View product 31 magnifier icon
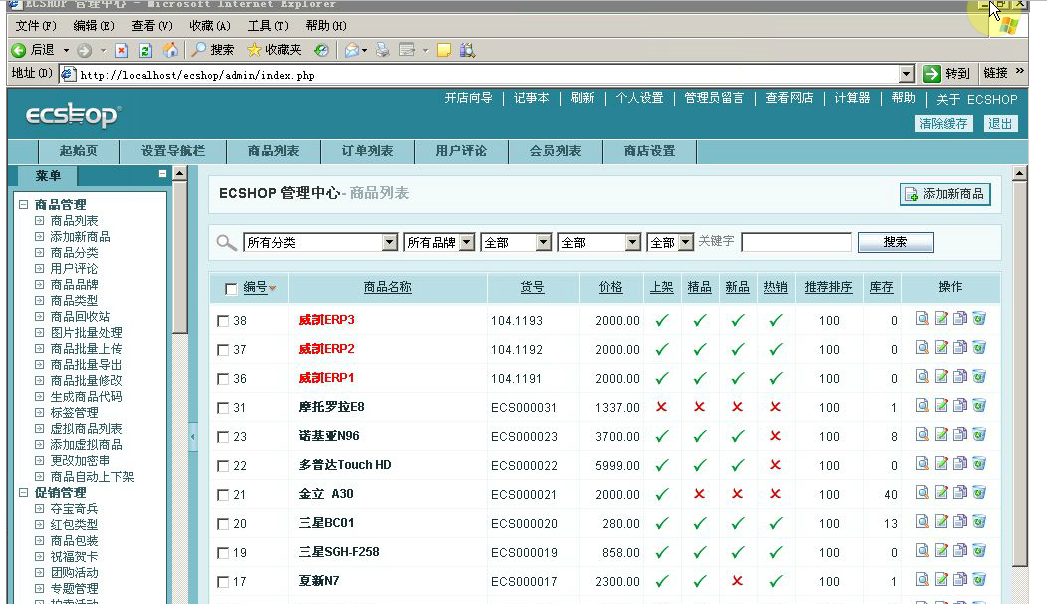This screenshot has width=1047, height=604. click(922, 406)
